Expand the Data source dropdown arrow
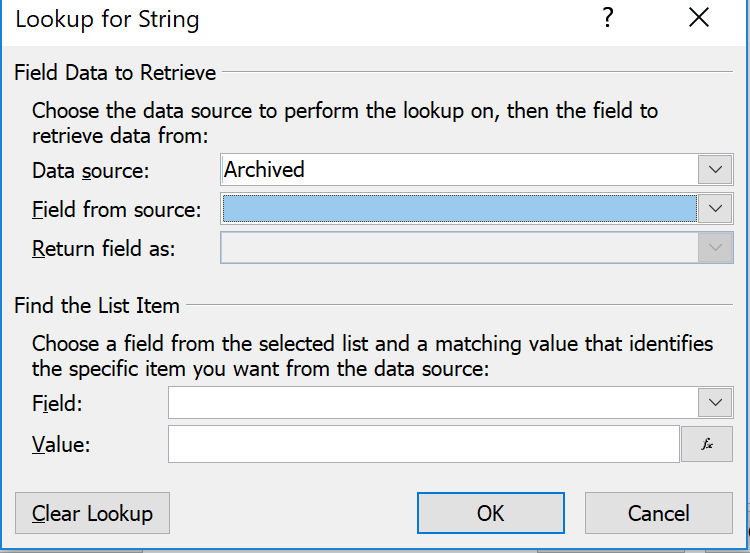The height and width of the screenshot is (553, 750). pyautogui.click(x=715, y=169)
